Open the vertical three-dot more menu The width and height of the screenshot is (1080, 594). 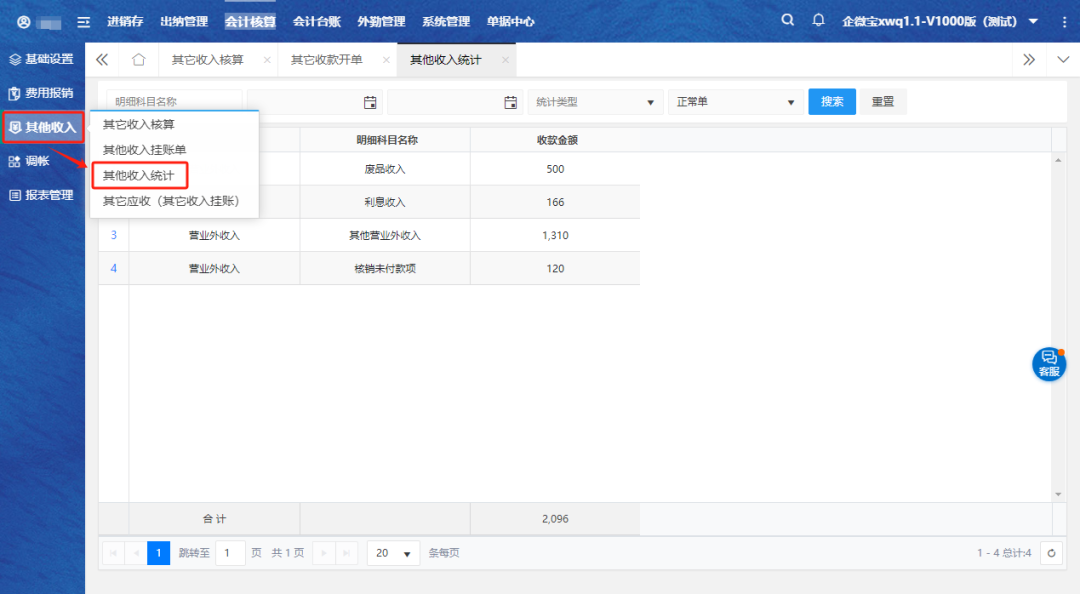(1065, 21)
